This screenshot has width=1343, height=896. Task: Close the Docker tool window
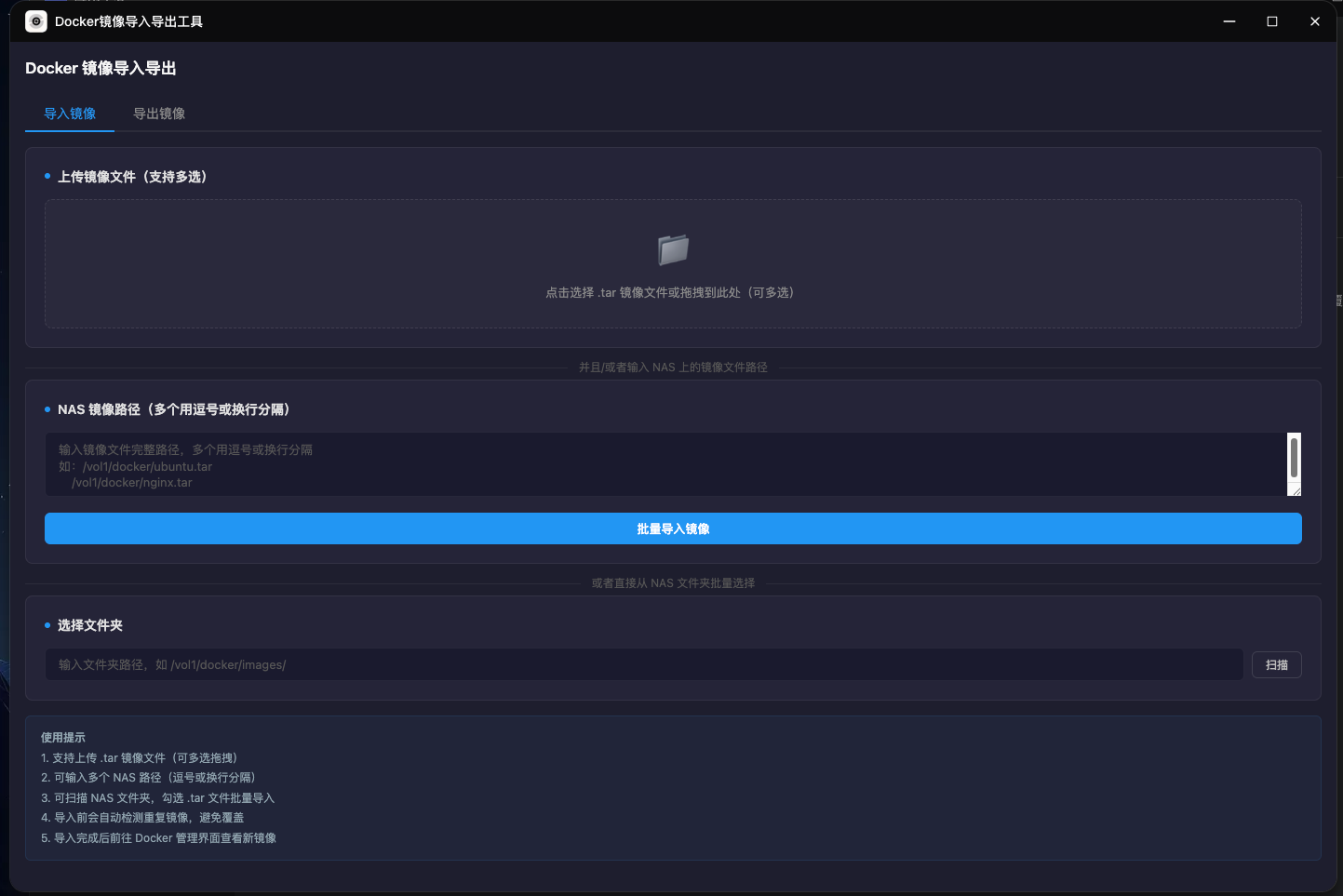(x=1315, y=21)
